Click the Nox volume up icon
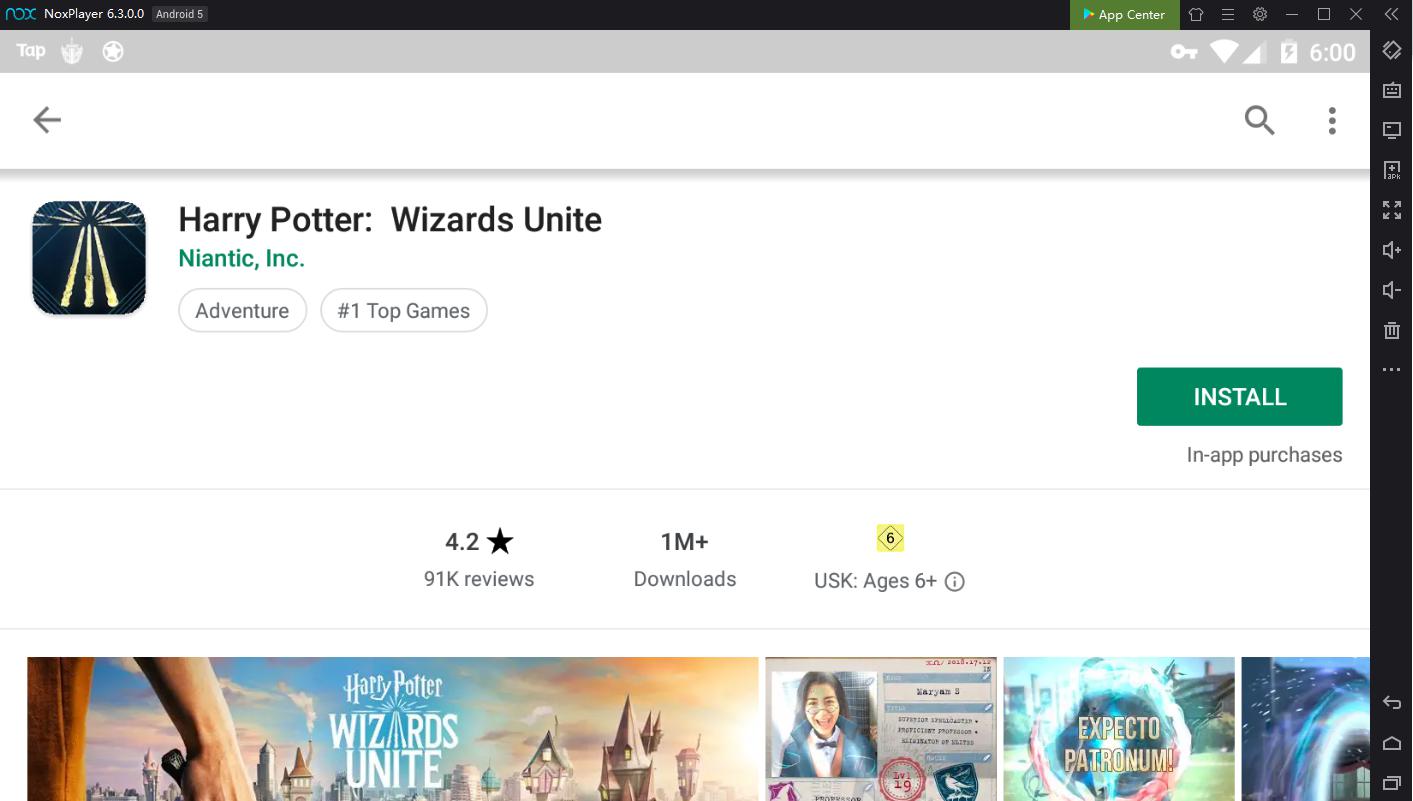The image size is (1413, 801). pyautogui.click(x=1391, y=250)
